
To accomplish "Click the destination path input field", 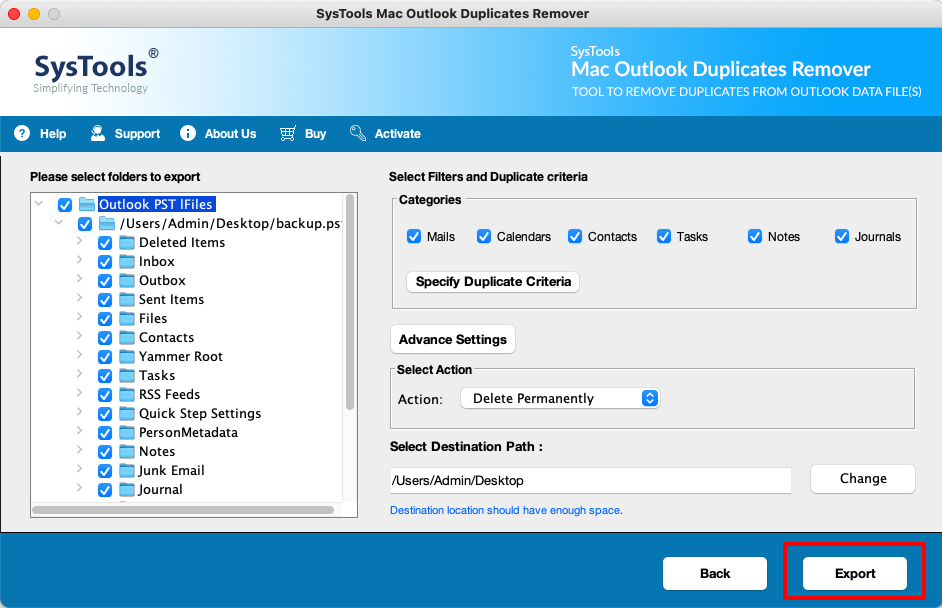I will click(591, 481).
